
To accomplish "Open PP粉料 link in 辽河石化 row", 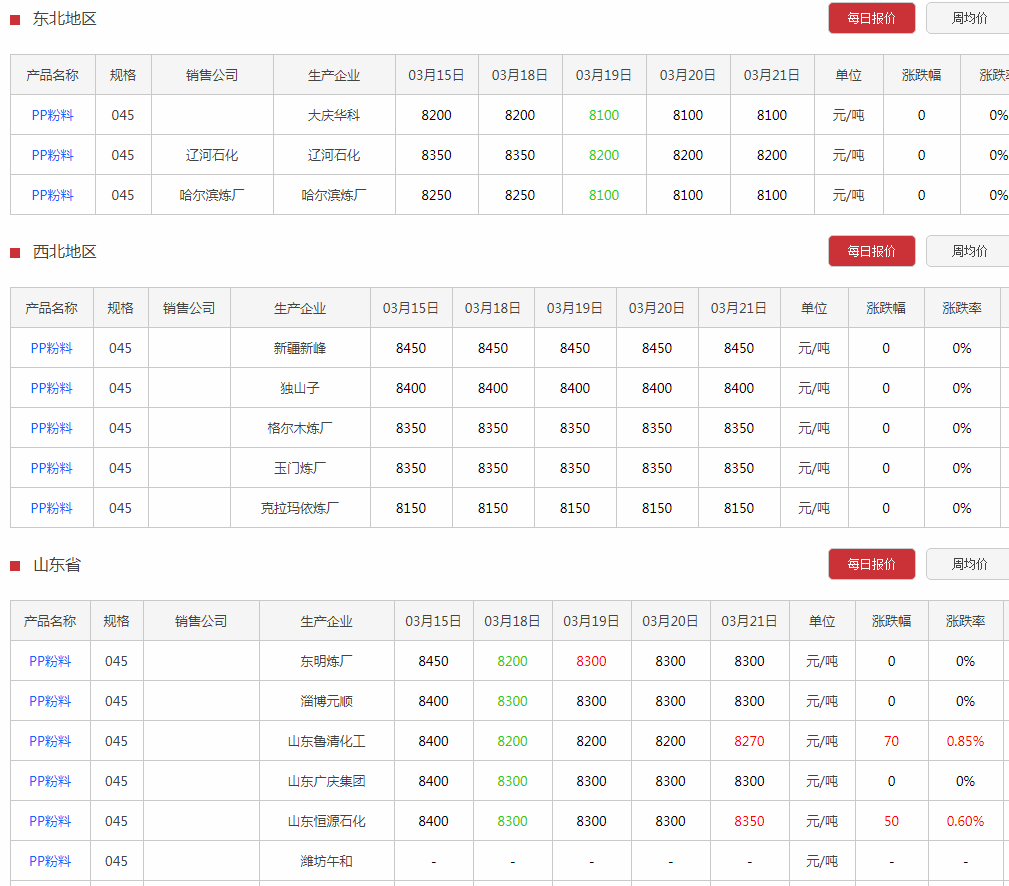I will pos(53,155).
